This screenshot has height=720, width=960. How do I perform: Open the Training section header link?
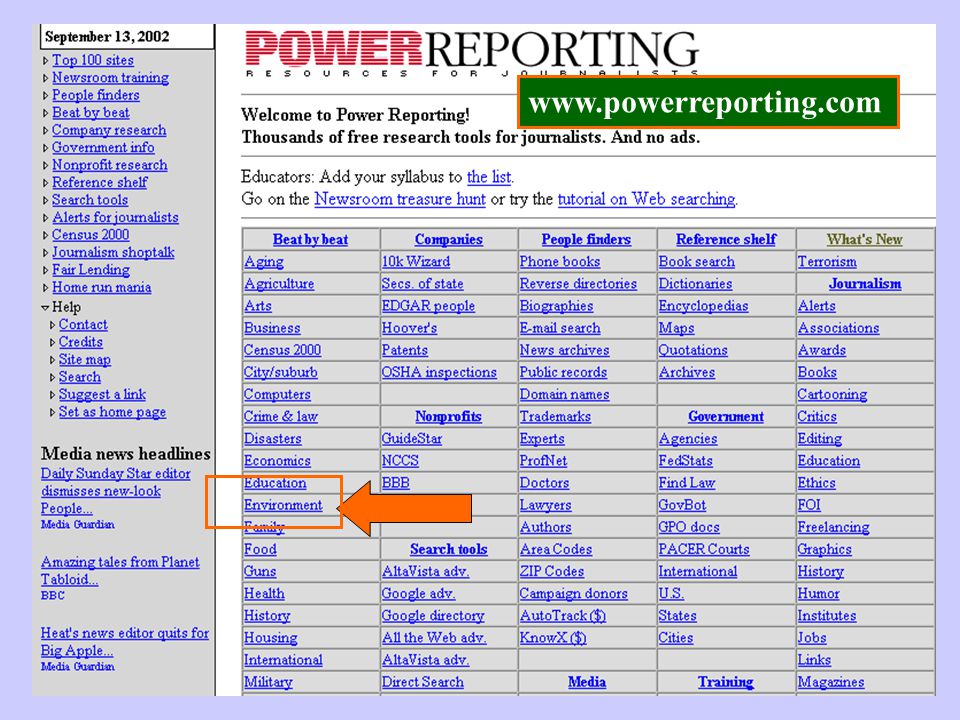pos(726,682)
